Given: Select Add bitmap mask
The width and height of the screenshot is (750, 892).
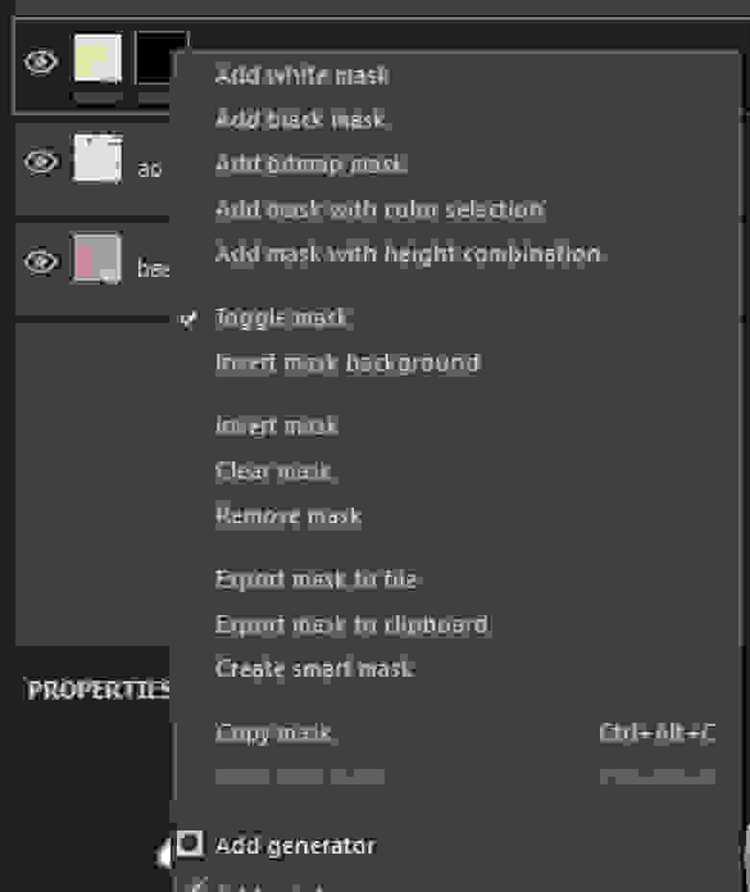Looking at the screenshot, I should [311, 164].
